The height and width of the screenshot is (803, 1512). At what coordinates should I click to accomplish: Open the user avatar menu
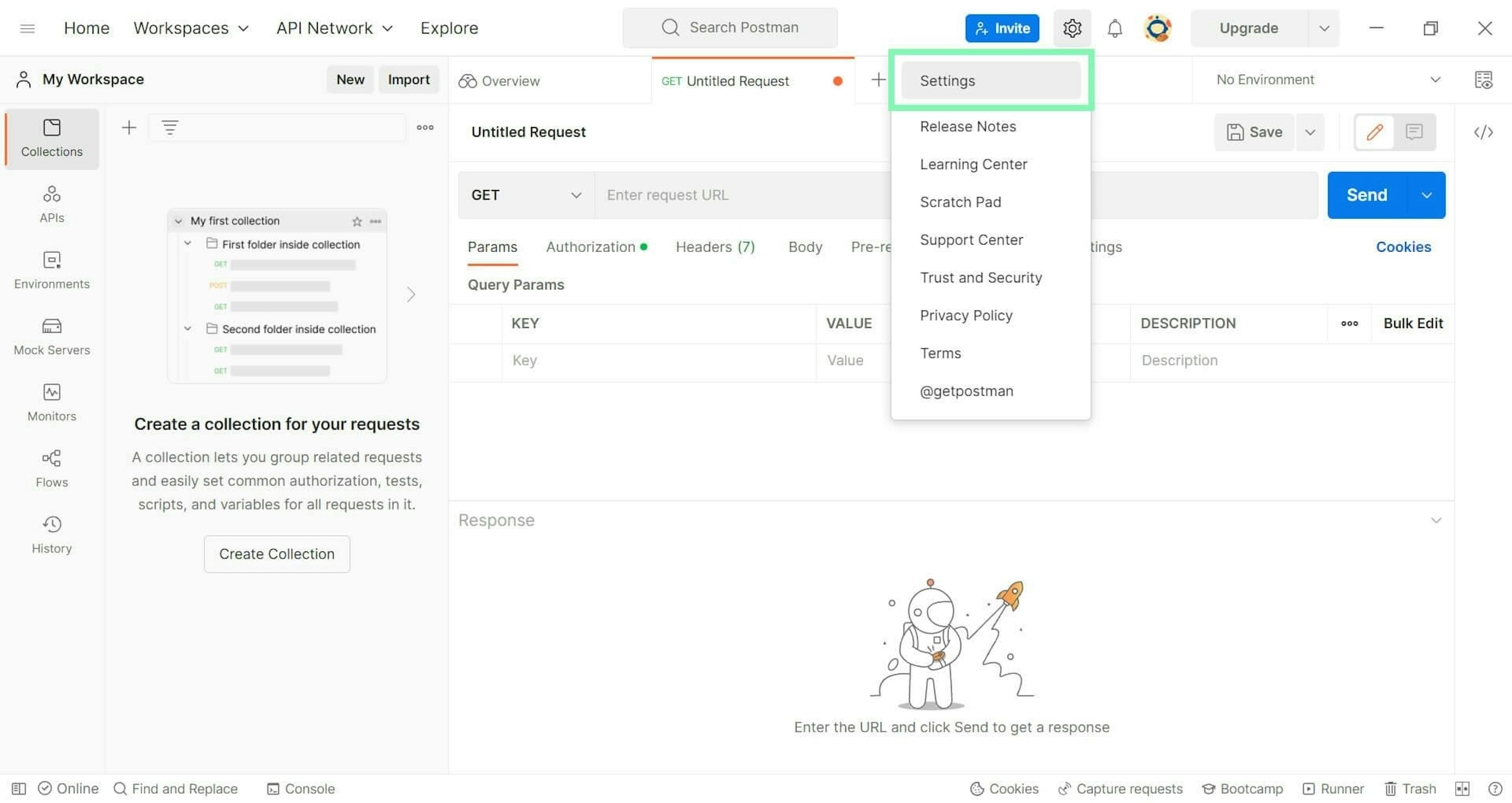click(1158, 28)
